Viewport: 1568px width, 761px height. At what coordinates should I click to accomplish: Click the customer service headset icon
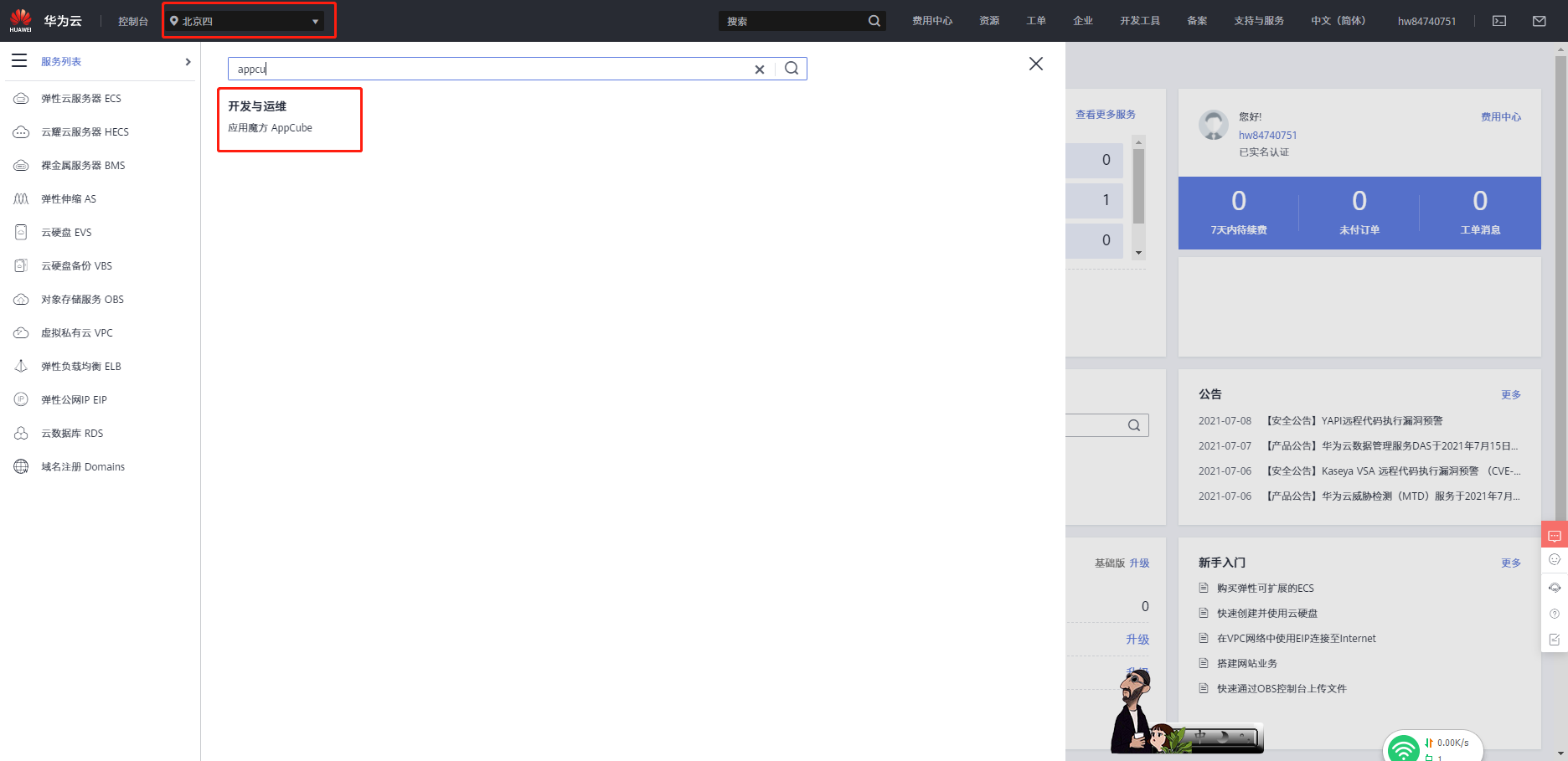pos(1555,588)
